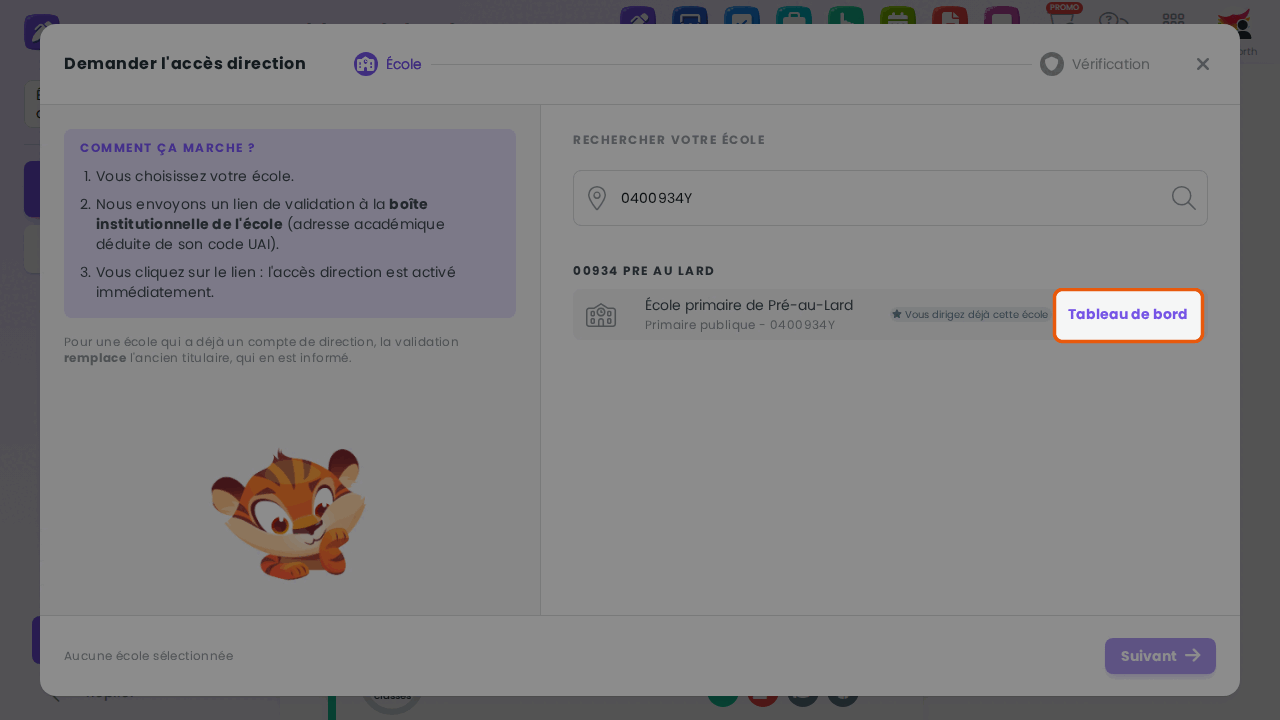Open the user avatar profile menu

click(1236, 20)
